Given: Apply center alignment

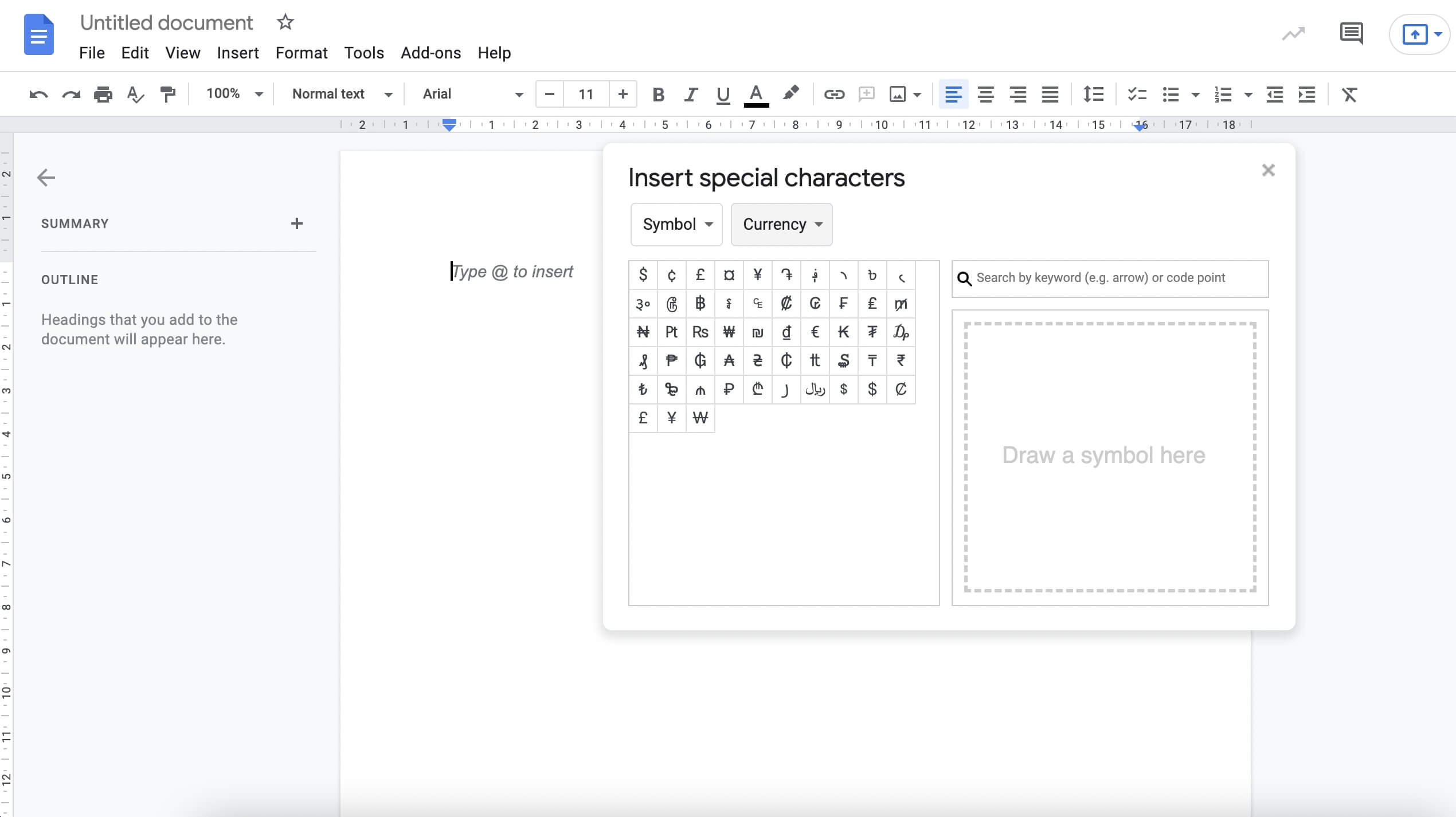Looking at the screenshot, I should [985, 94].
